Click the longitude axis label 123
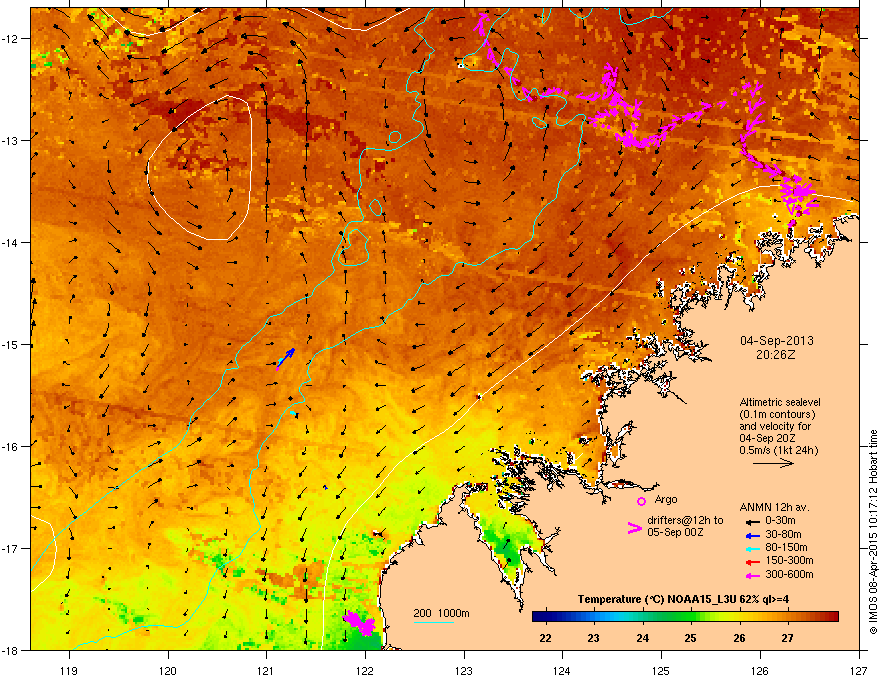This screenshot has height=680, width=880. 464,671
